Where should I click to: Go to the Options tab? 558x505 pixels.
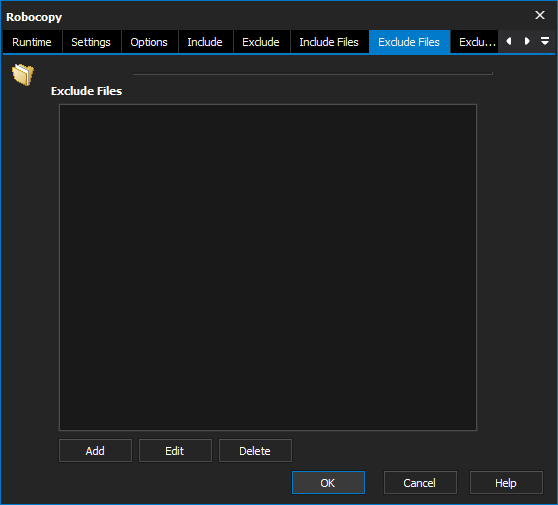(x=149, y=42)
